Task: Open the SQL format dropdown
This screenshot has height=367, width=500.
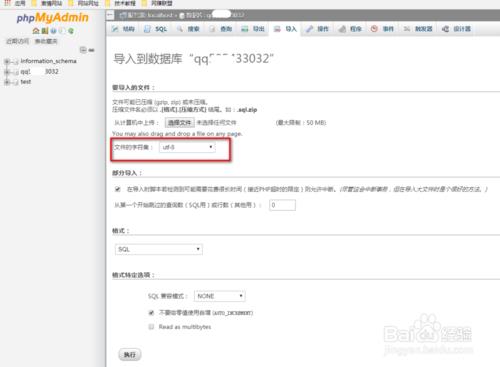Action: tap(159, 249)
